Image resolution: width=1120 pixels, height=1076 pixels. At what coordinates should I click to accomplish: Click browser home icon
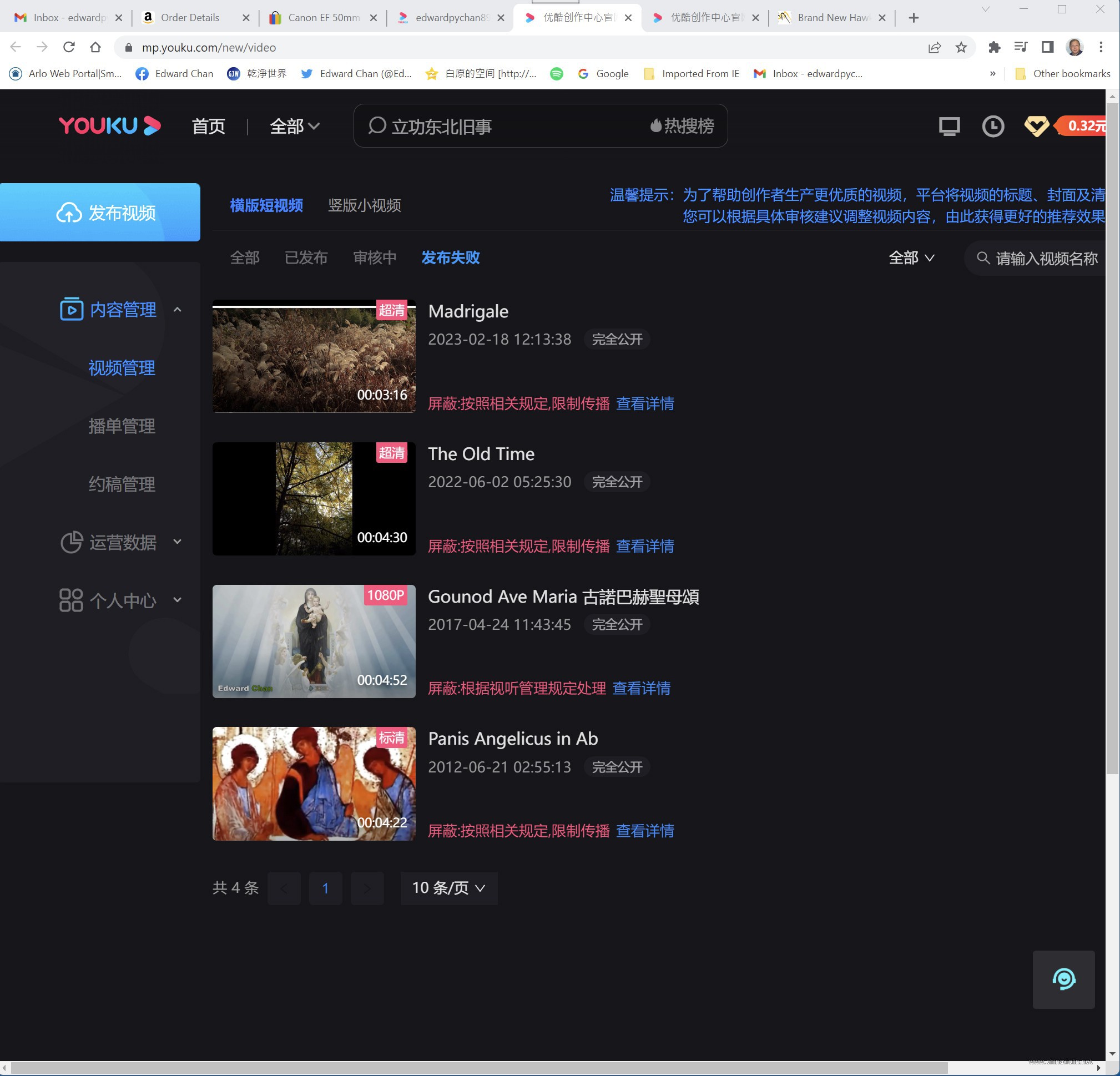coord(95,47)
